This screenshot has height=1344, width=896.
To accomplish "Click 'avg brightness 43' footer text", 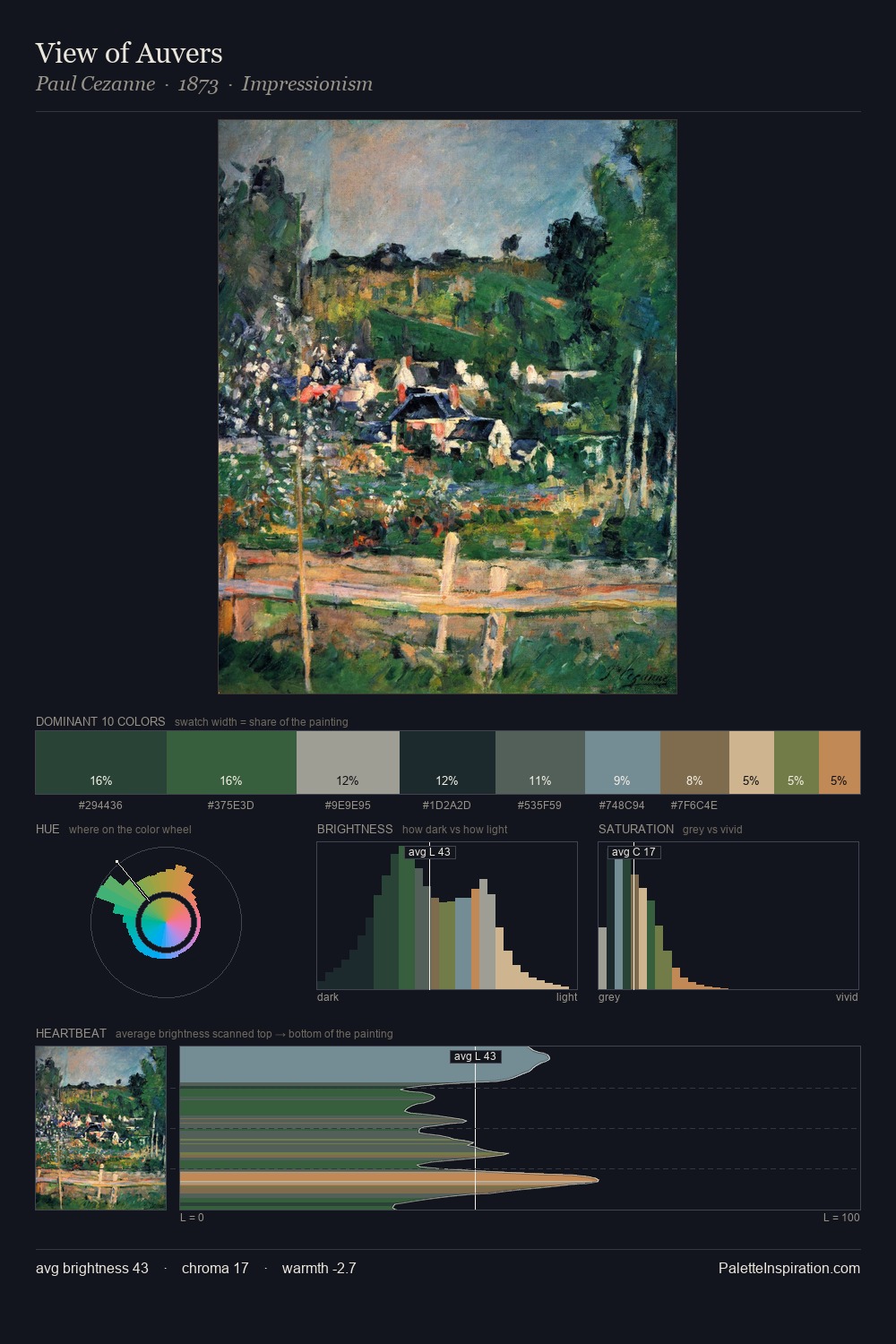I will point(92,1268).
